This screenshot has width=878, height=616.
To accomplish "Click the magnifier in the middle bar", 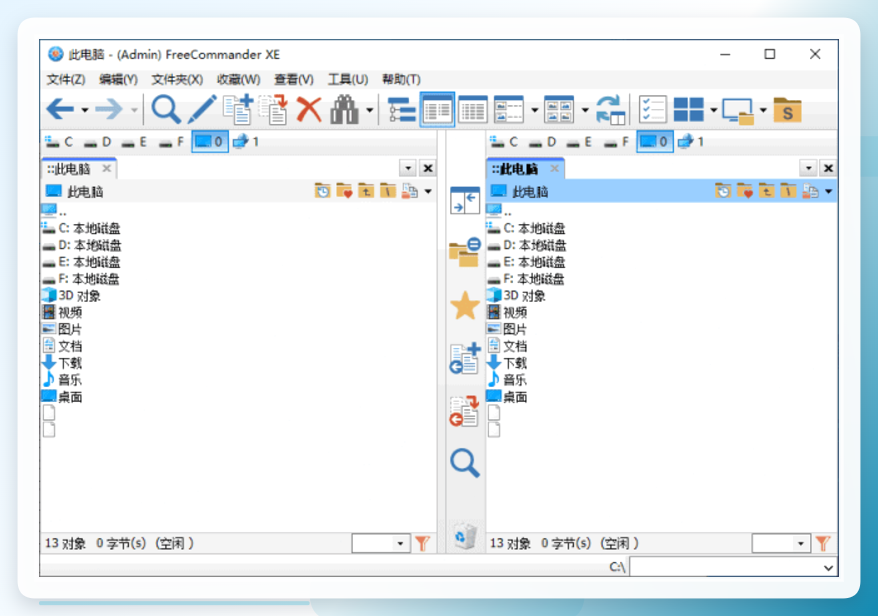I will pos(465,463).
